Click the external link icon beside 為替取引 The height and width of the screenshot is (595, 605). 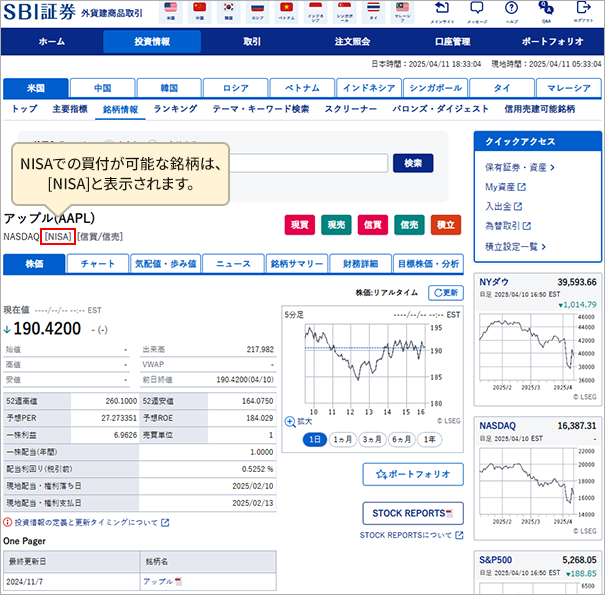coord(527,226)
